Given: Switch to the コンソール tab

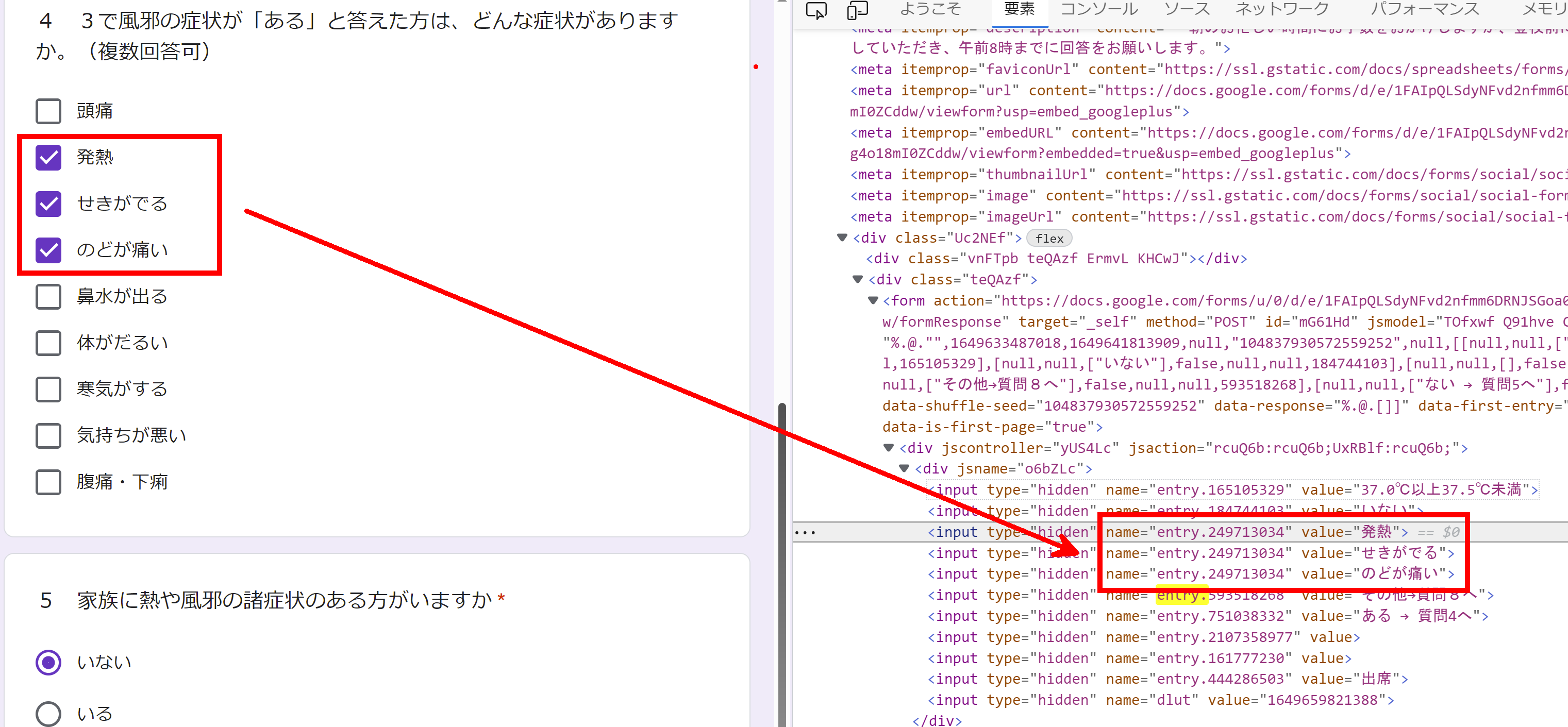Looking at the screenshot, I should [x=1099, y=9].
